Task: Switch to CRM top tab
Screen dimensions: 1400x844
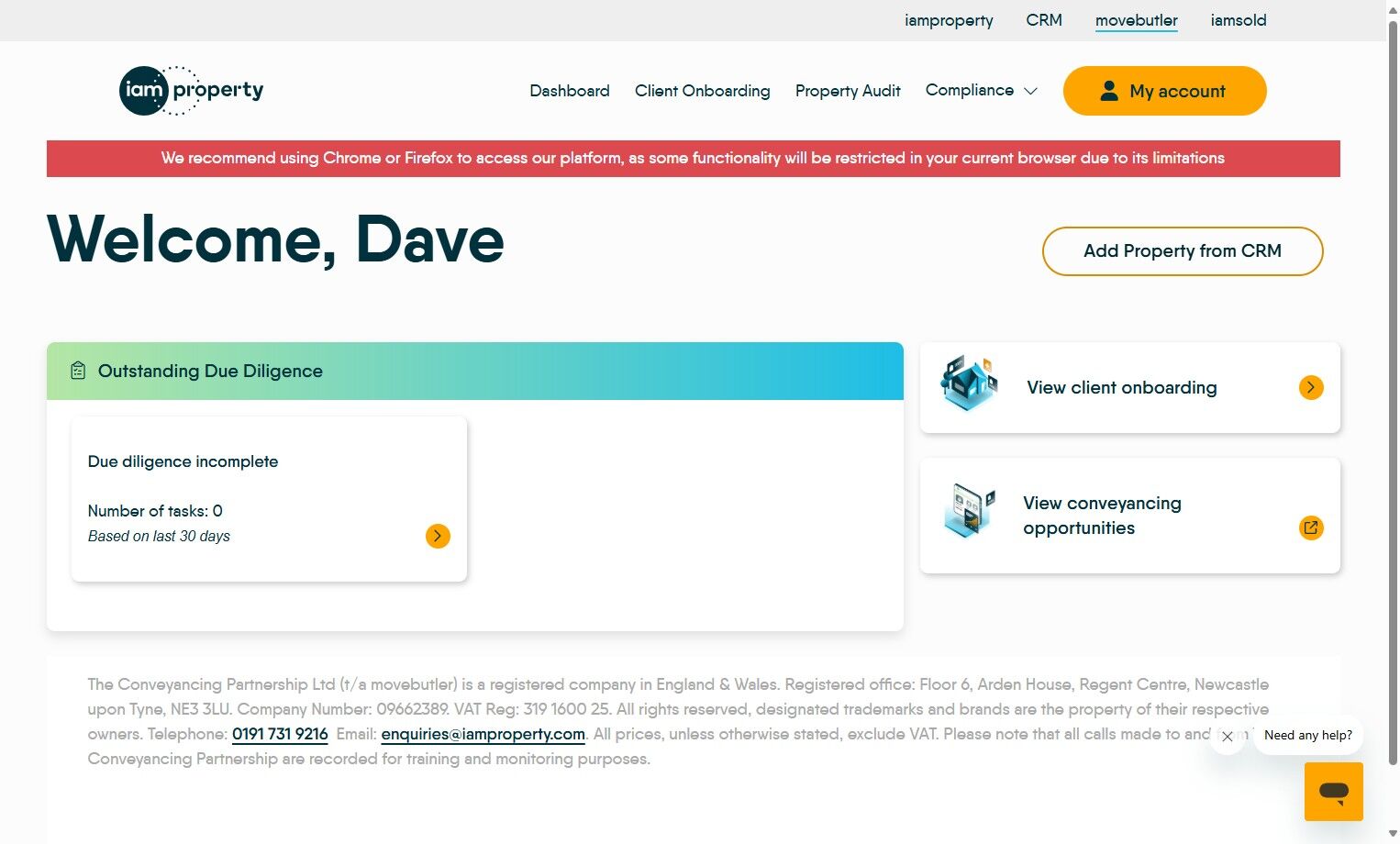Action: pyautogui.click(x=1044, y=20)
